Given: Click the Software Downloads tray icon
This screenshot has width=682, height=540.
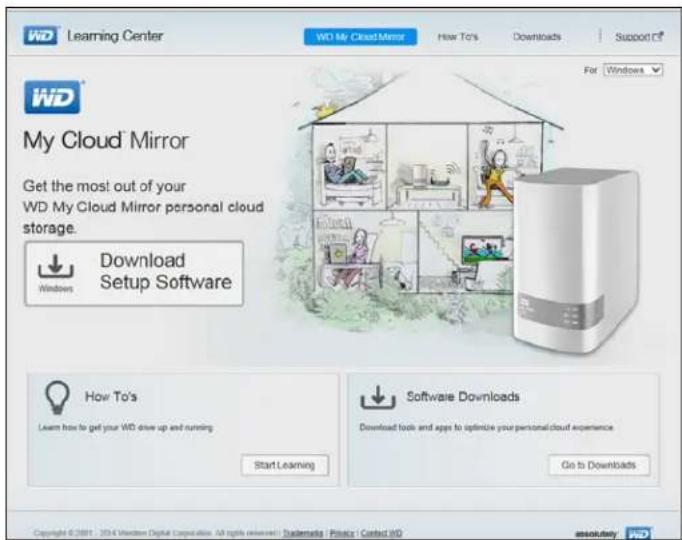Looking at the screenshot, I should click(378, 397).
